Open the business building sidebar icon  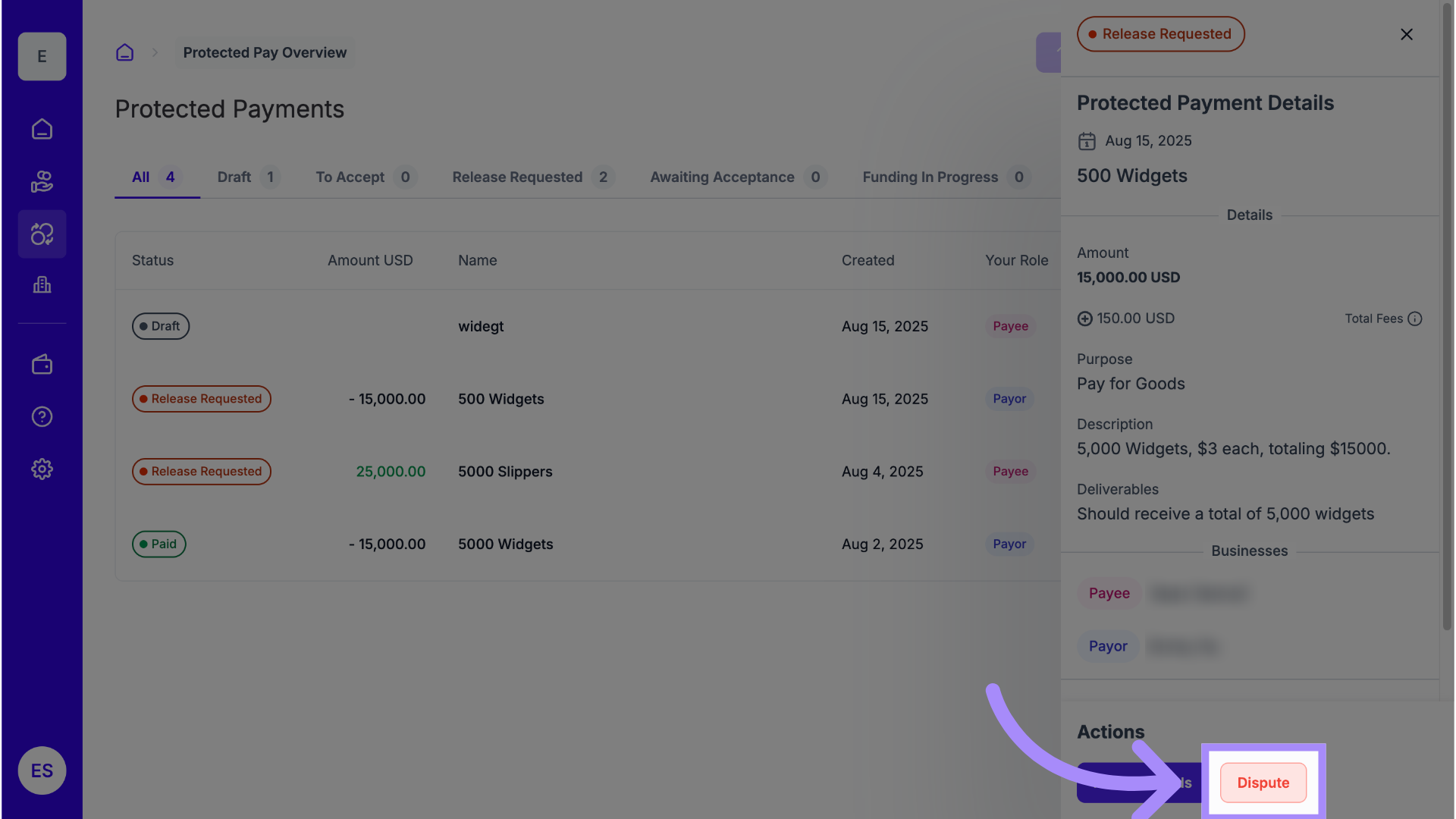pos(42,285)
